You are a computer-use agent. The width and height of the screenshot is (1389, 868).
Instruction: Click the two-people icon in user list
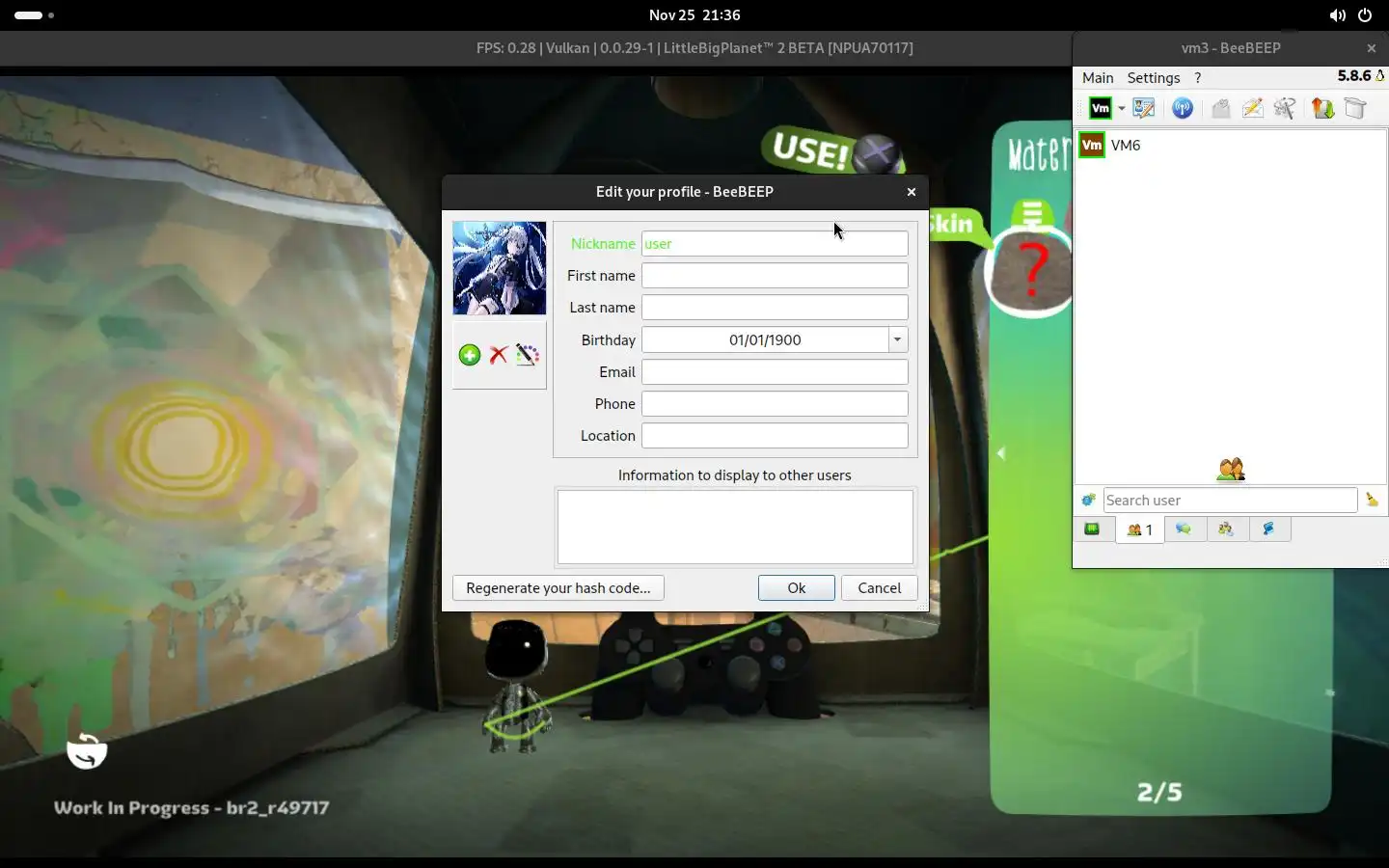tap(1231, 470)
